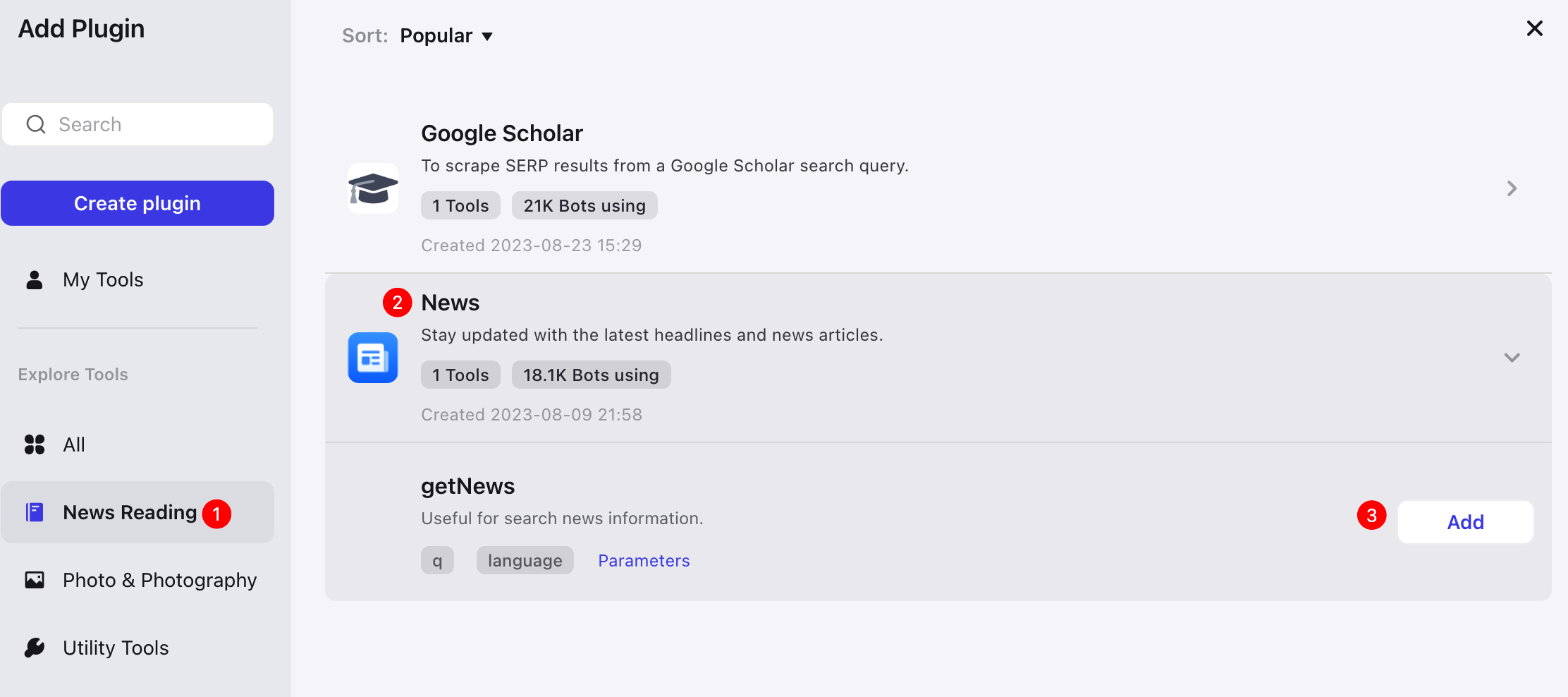Click the All category grid icon
The image size is (1568, 697).
click(x=35, y=444)
